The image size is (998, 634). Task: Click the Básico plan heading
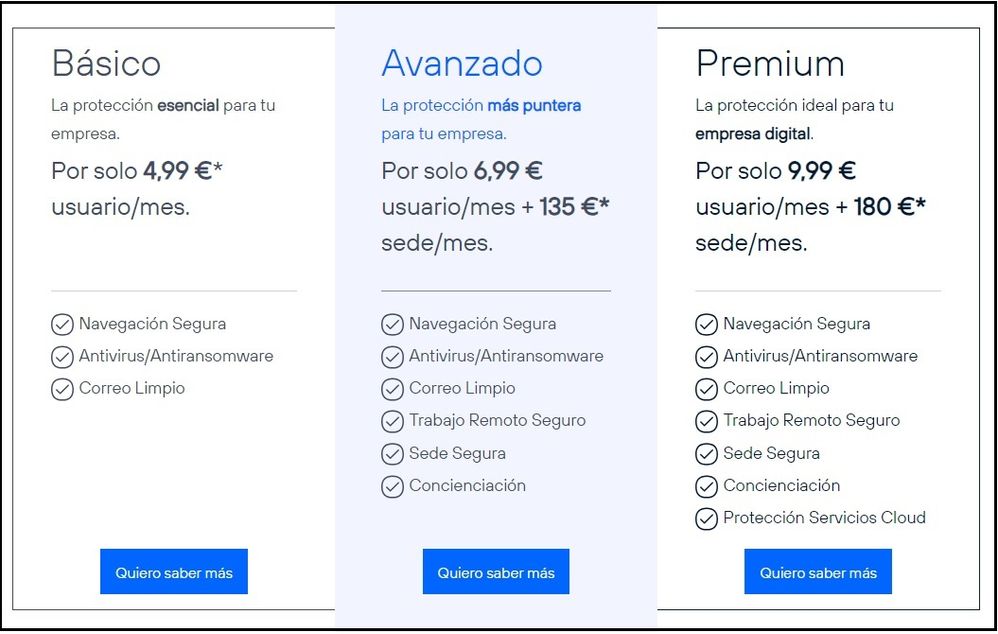tap(106, 63)
